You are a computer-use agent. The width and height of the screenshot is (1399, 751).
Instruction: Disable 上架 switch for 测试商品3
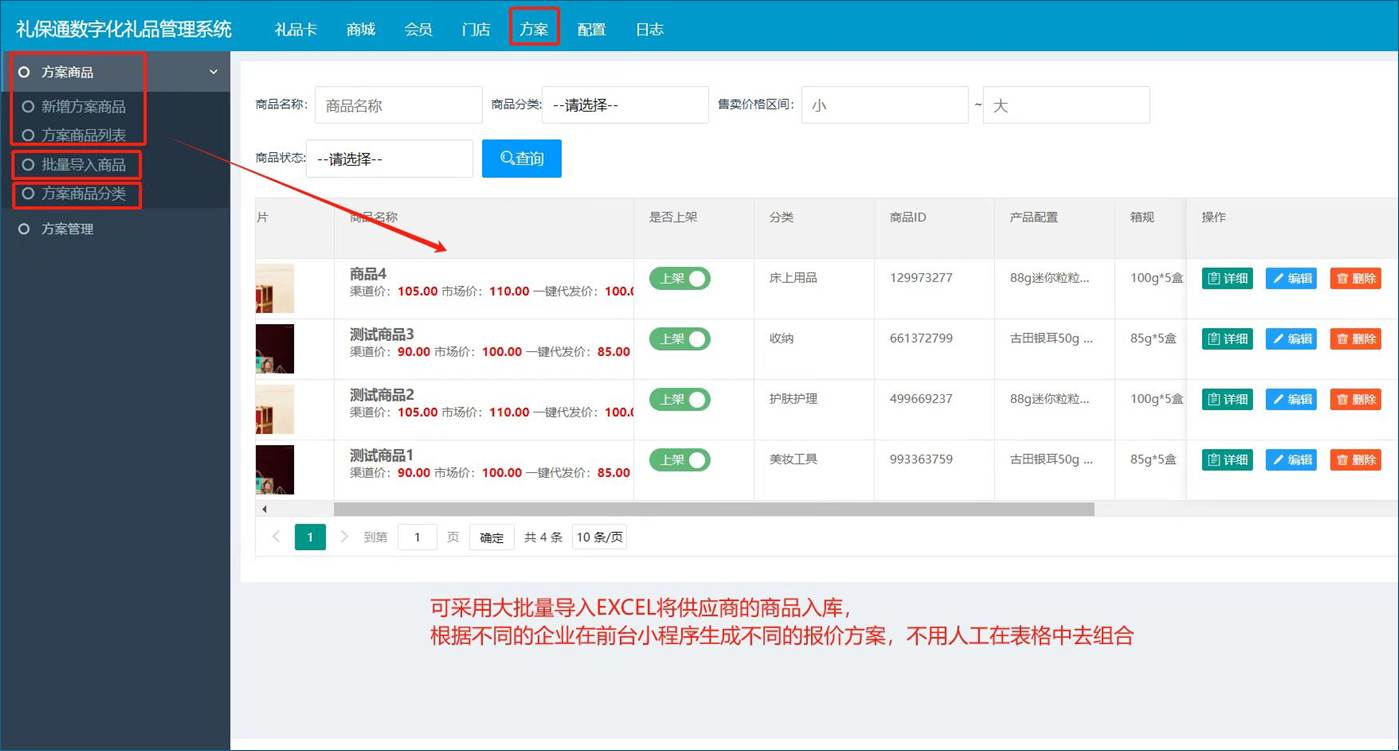[680, 339]
